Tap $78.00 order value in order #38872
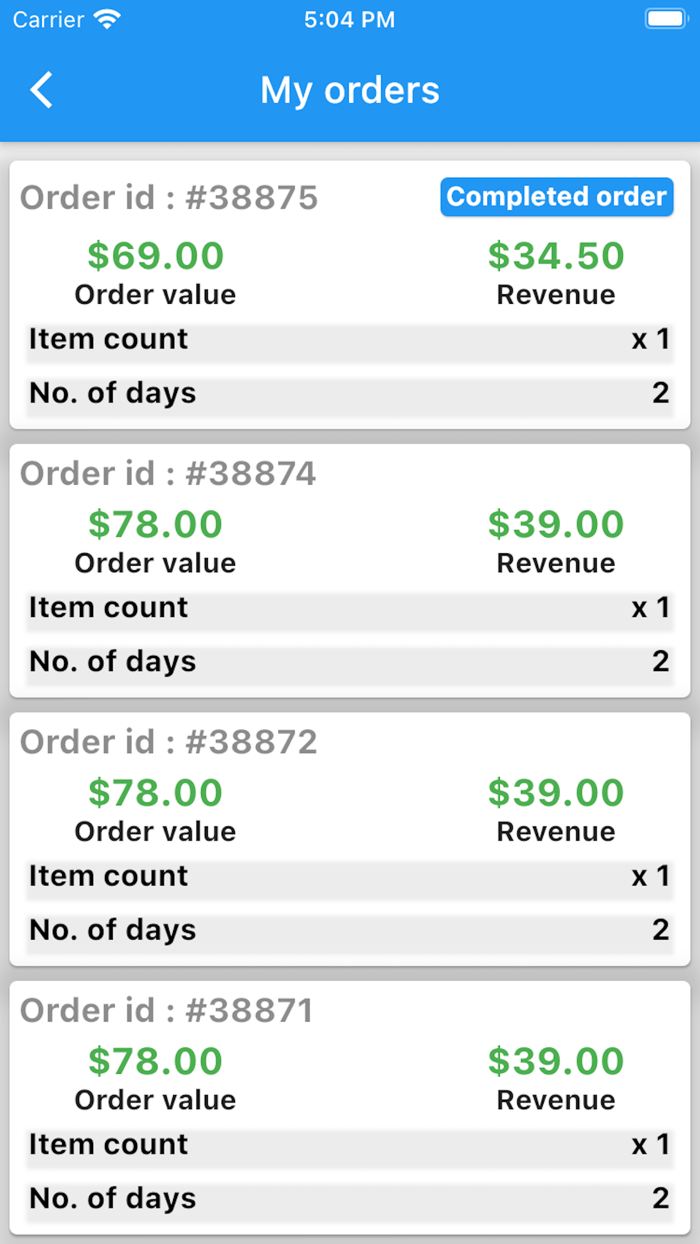This screenshot has height=1244, width=700. [155, 792]
